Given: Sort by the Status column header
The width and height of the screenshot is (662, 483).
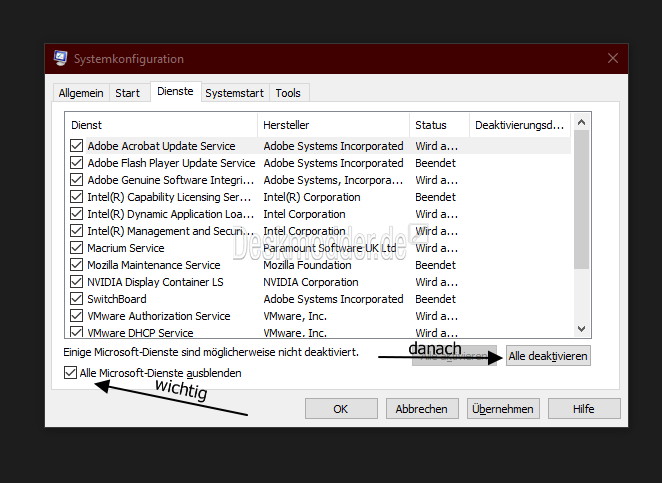Looking at the screenshot, I should [439, 125].
